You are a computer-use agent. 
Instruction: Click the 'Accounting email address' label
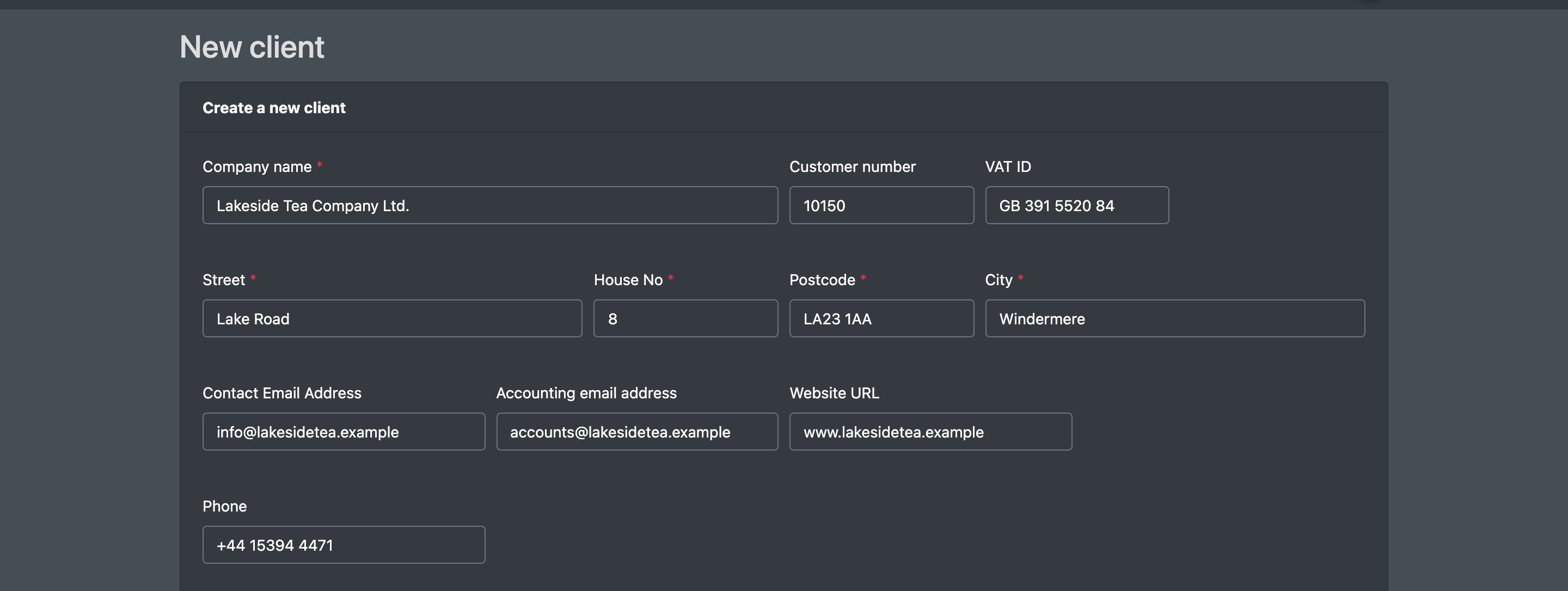pos(586,393)
